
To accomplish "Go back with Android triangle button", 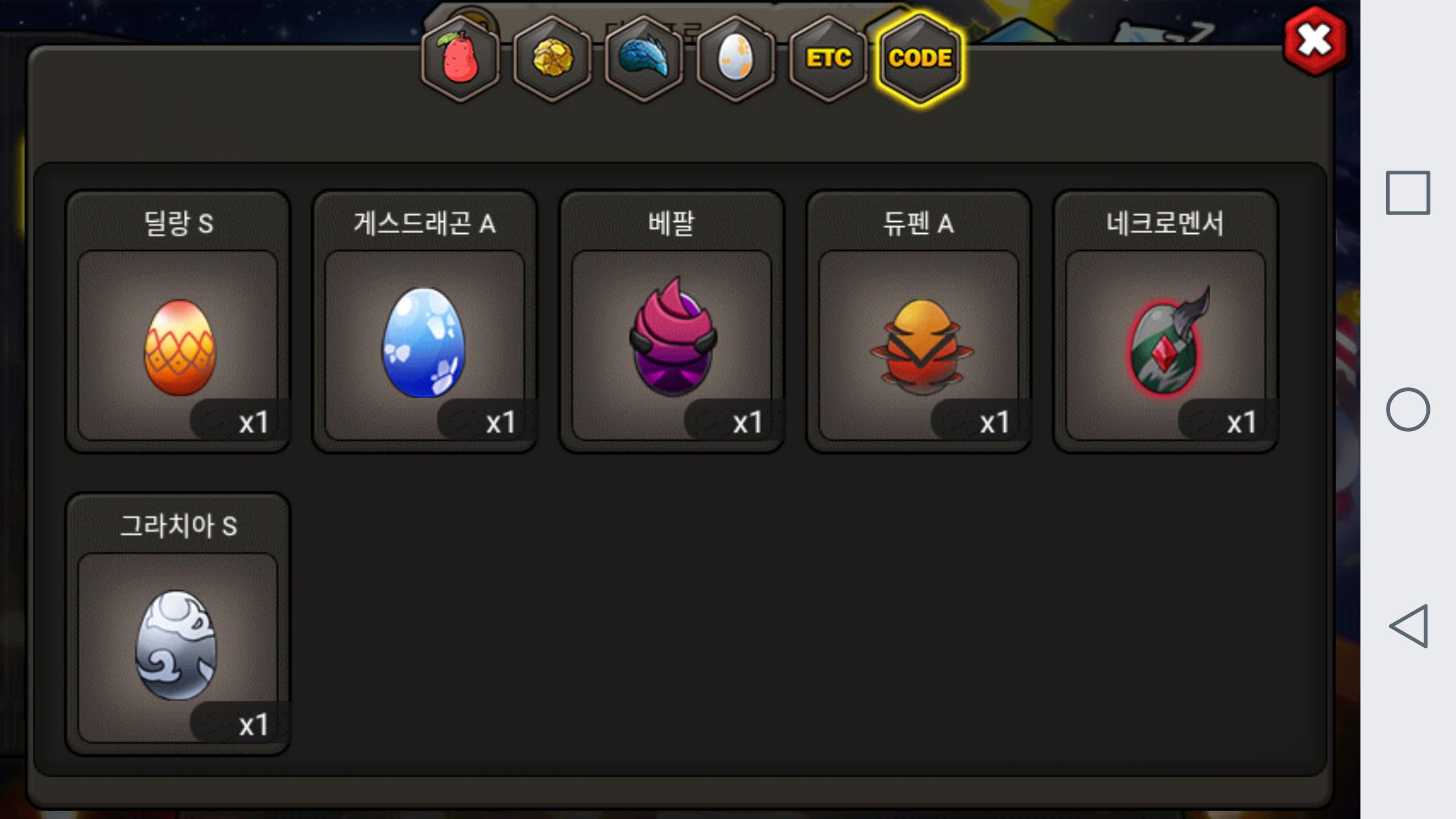I will click(x=1409, y=626).
